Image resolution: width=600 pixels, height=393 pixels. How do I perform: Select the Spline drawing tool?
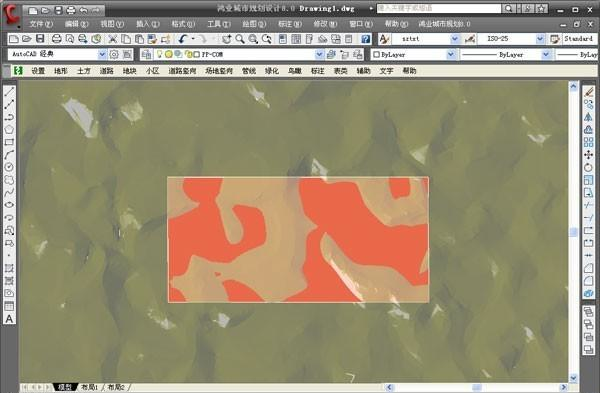pyautogui.click(x=9, y=192)
